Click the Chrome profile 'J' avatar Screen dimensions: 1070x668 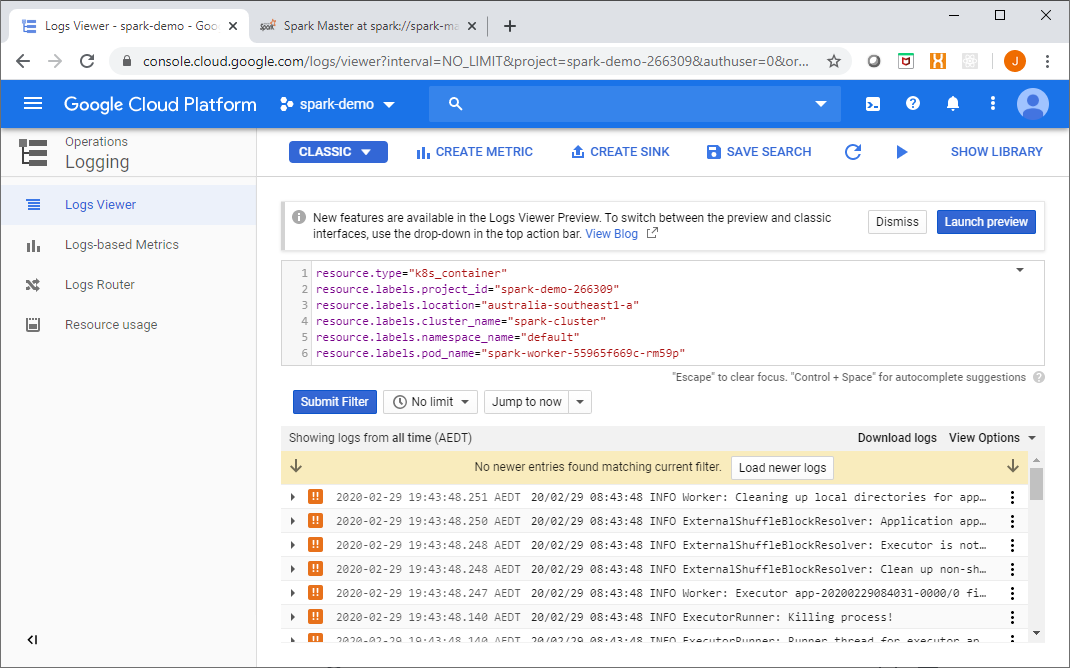(x=1015, y=61)
